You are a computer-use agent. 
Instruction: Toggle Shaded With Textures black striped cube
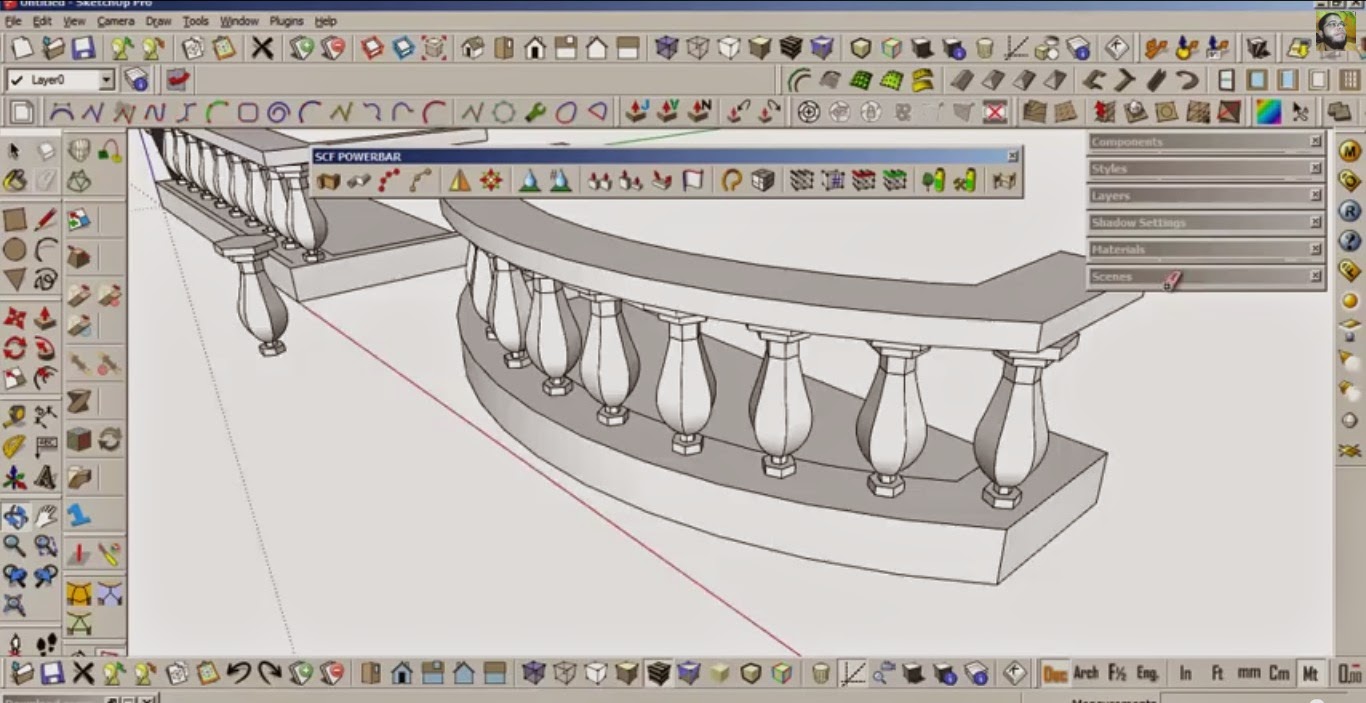click(790, 47)
